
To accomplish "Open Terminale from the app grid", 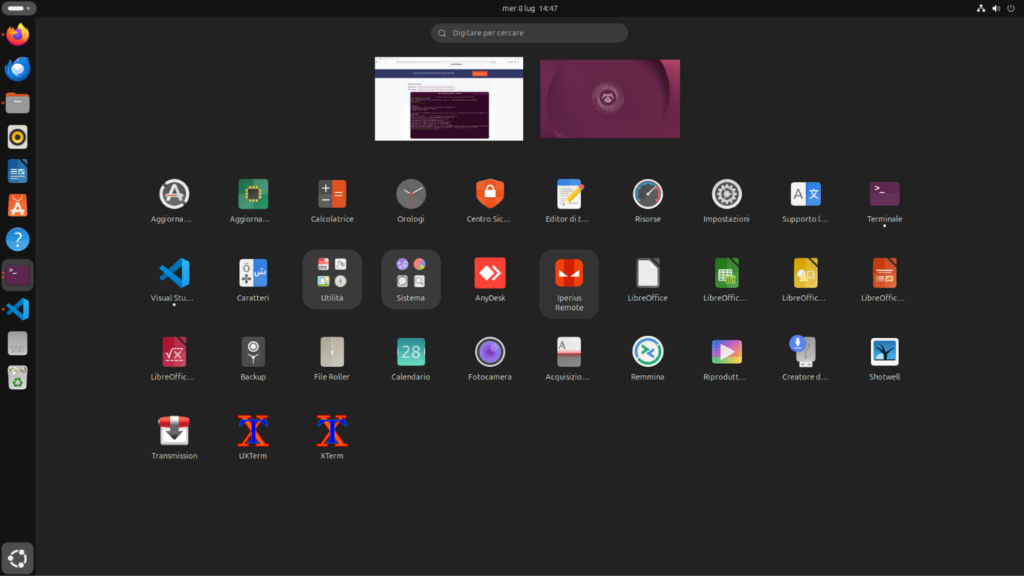I will pos(884,194).
